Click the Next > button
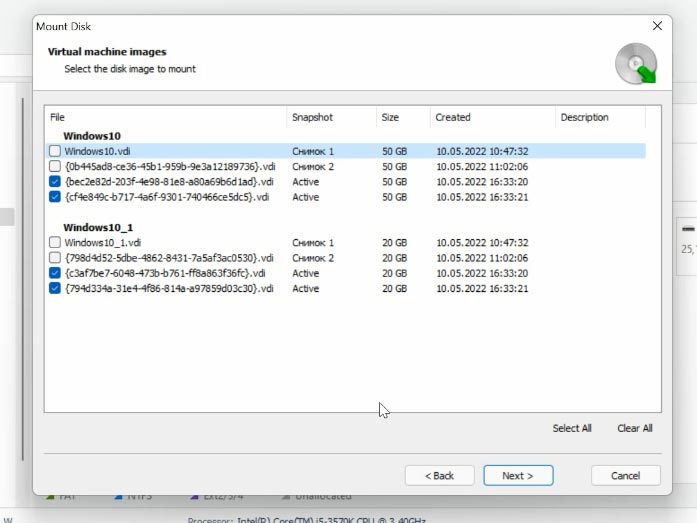Screen dimensions: 697x523 tap(518, 475)
